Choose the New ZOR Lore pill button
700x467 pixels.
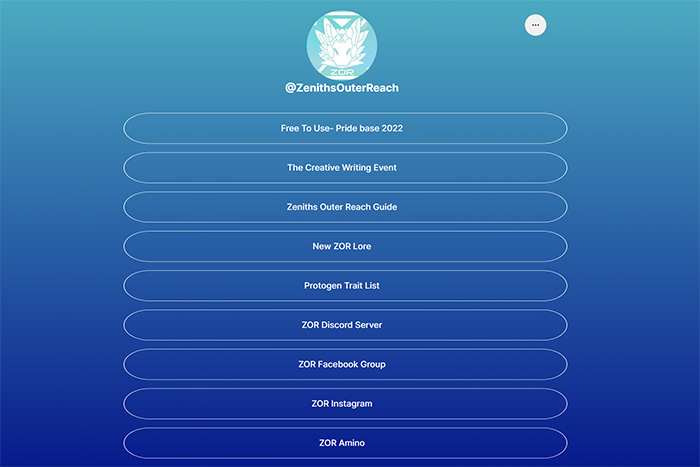pyautogui.click(x=345, y=246)
